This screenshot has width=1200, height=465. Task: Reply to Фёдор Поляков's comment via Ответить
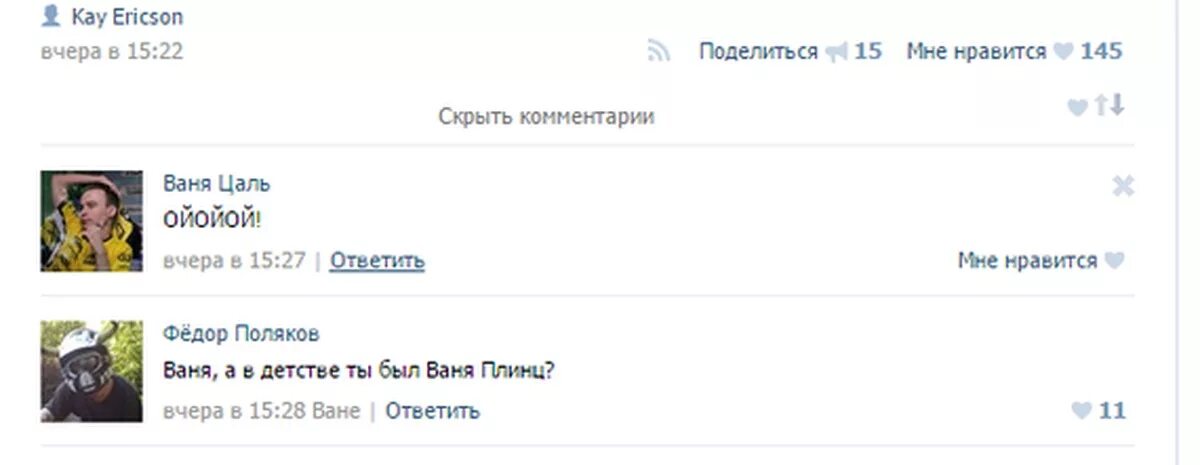pyautogui.click(x=433, y=410)
